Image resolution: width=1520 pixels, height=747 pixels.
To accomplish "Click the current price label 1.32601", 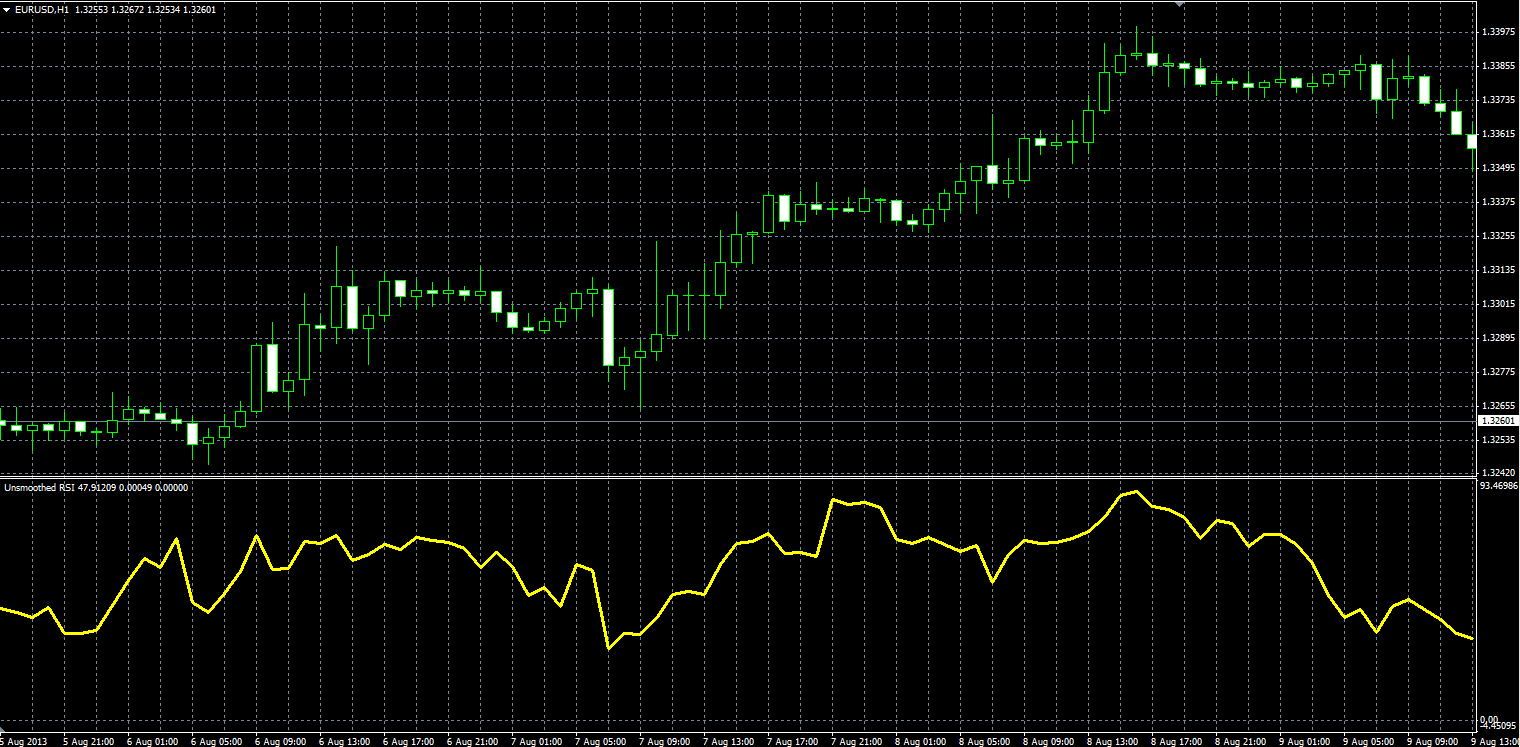I will 1497,421.
